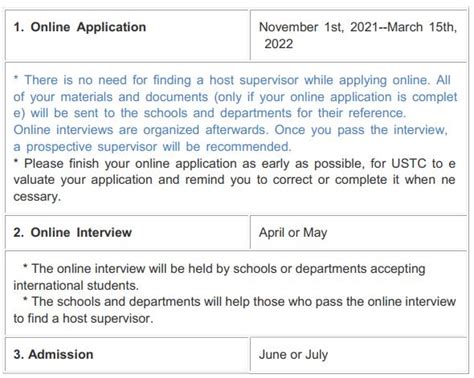
Task: Click the '2022' text in the date cell
Action: (279, 44)
